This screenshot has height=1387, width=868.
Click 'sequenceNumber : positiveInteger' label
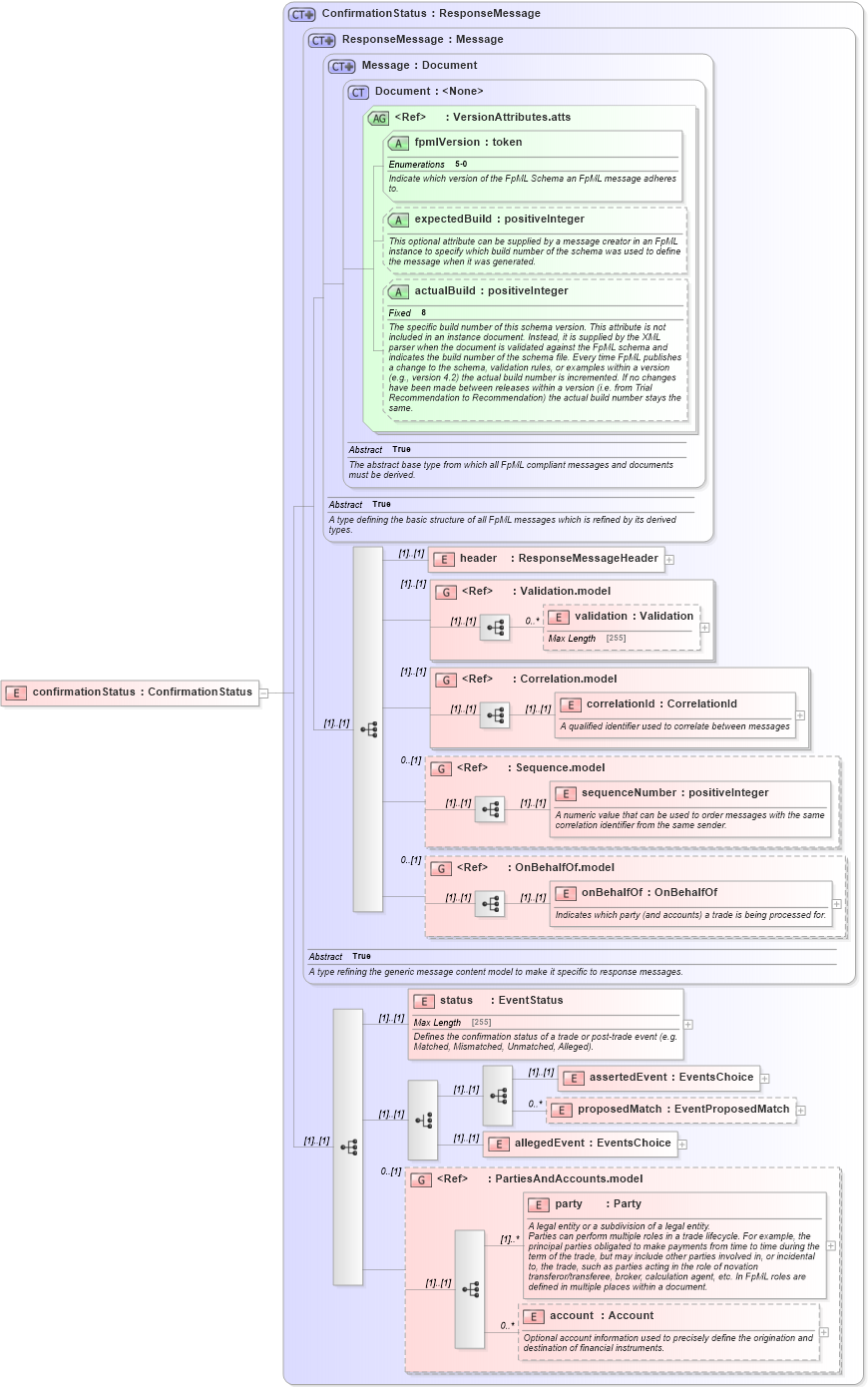[x=675, y=793]
